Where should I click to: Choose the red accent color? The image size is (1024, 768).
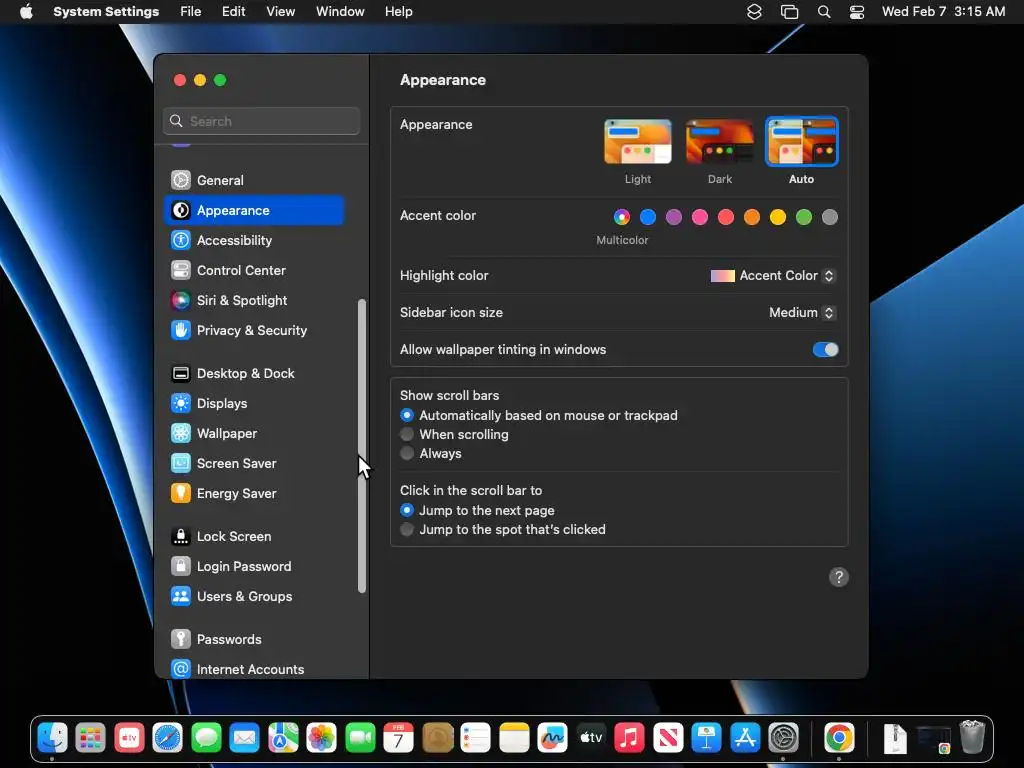tap(726, 217)
